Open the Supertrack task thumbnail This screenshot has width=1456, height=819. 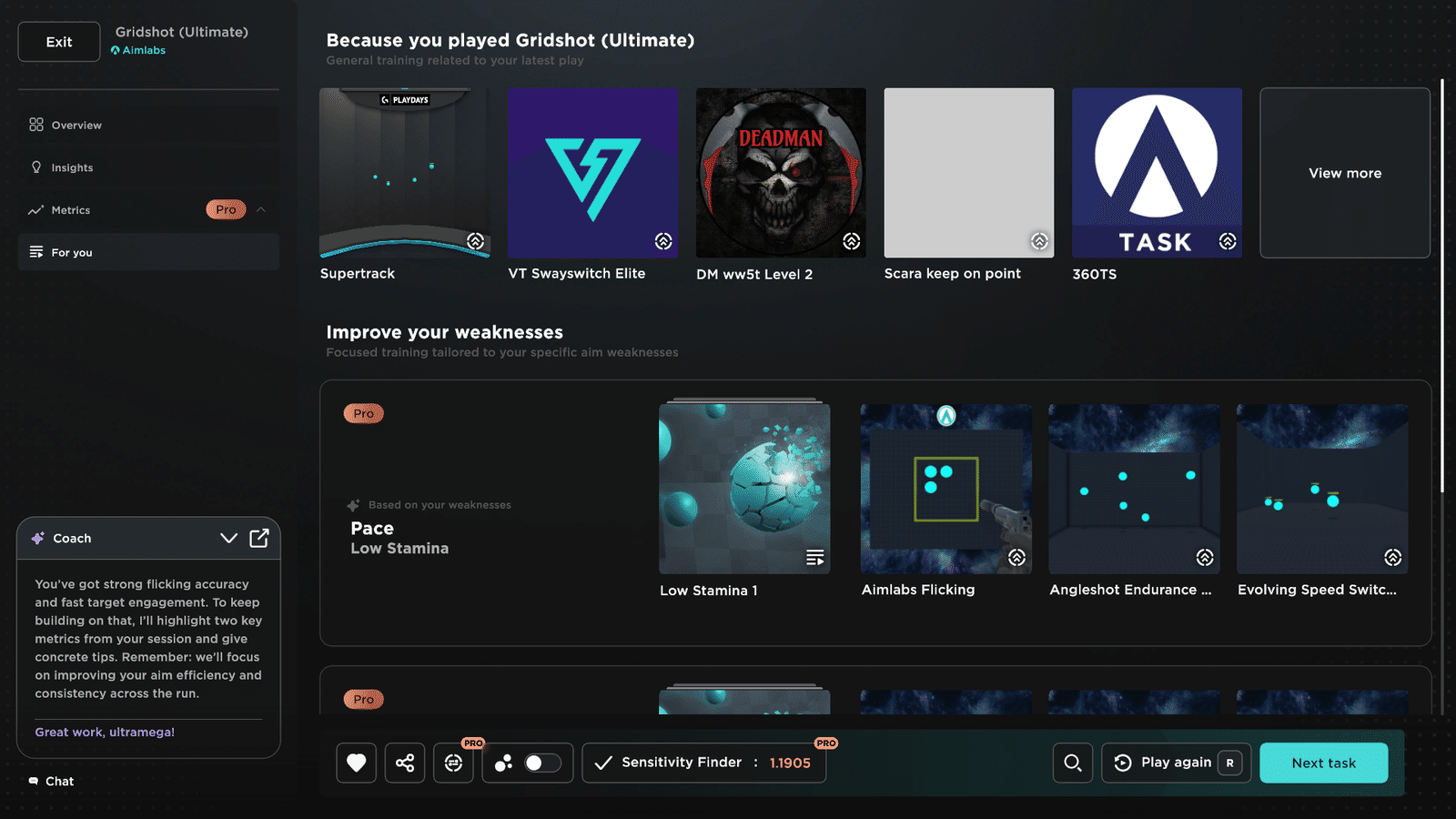coord(405,173)
